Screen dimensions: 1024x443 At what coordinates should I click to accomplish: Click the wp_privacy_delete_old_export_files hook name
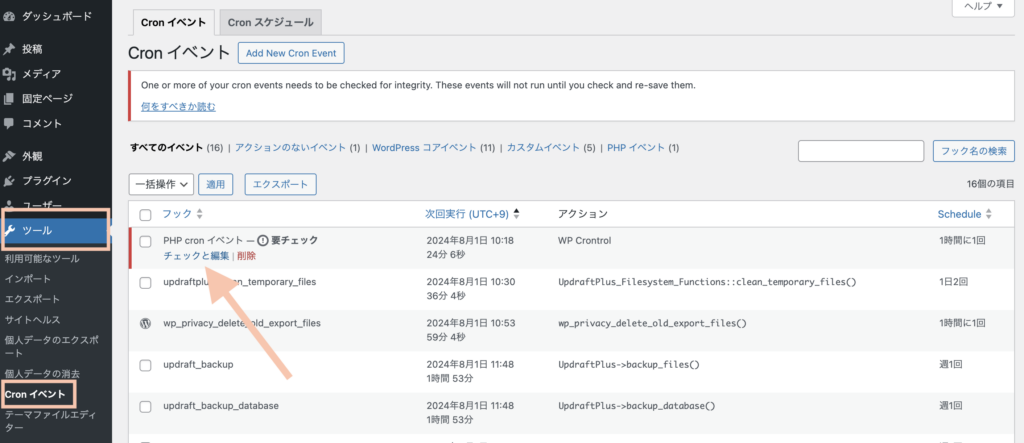242,323
